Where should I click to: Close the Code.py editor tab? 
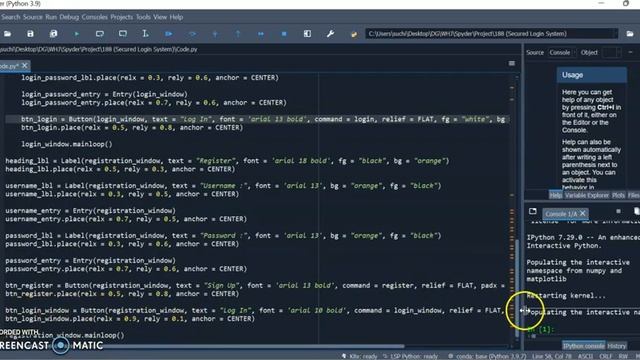tap(25, 65)
